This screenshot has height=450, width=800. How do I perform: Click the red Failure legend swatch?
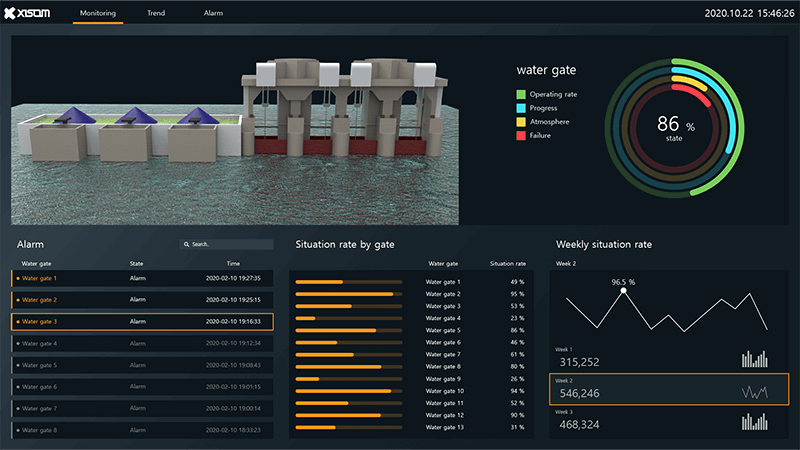coord(521,135)
